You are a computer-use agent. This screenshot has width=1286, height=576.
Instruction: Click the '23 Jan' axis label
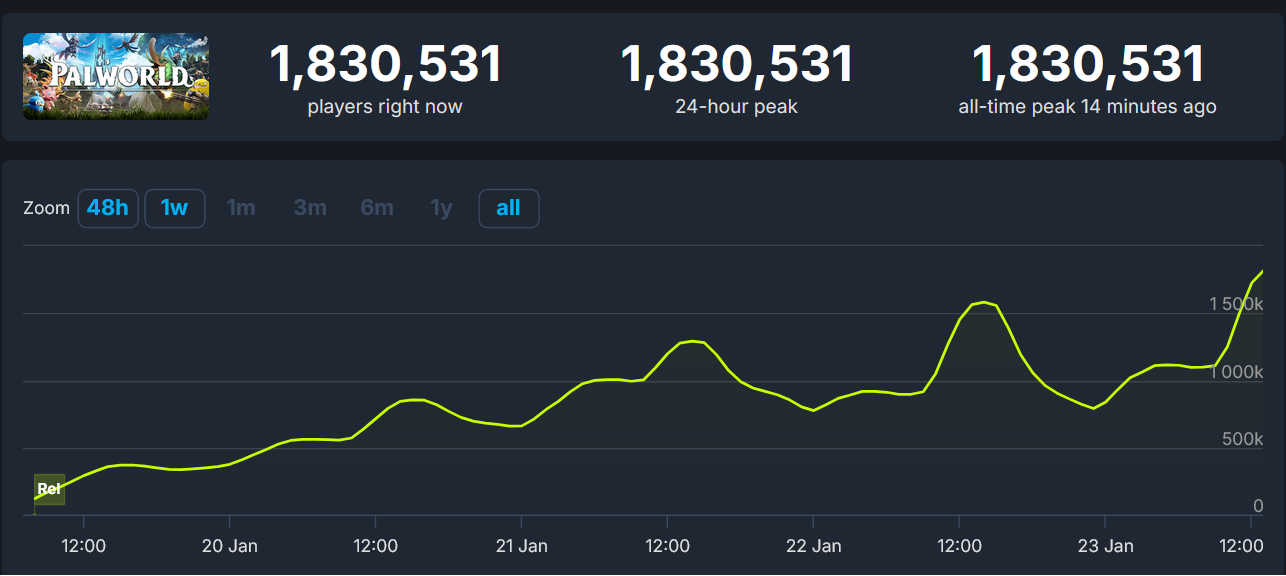tap(1105, 546)
